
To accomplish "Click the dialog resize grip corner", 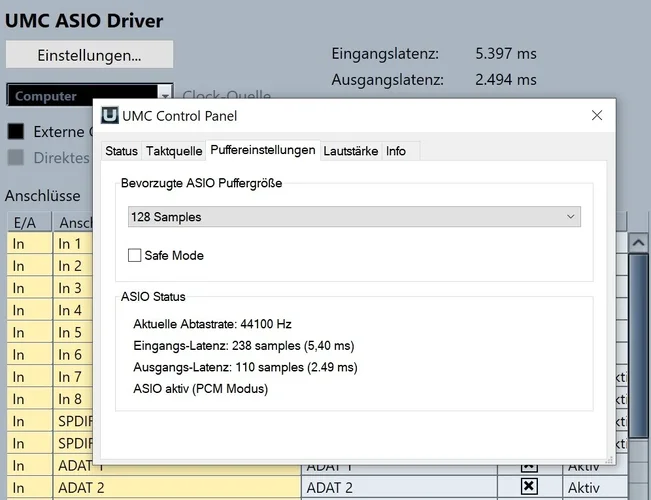I will pos(609,460).
